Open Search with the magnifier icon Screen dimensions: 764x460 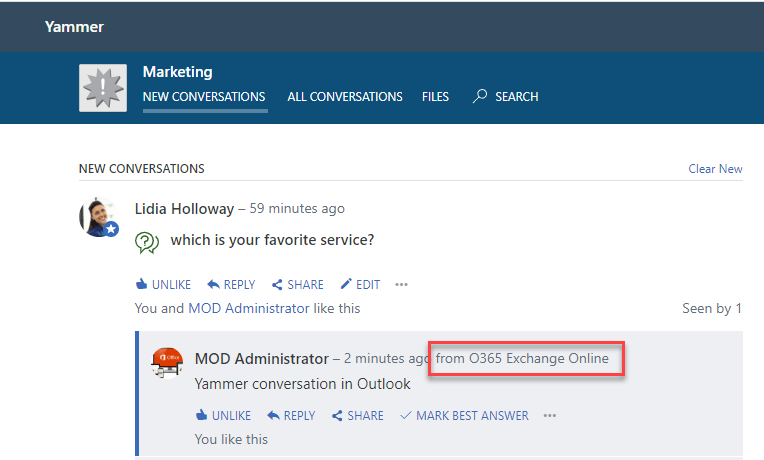point(481,97)
